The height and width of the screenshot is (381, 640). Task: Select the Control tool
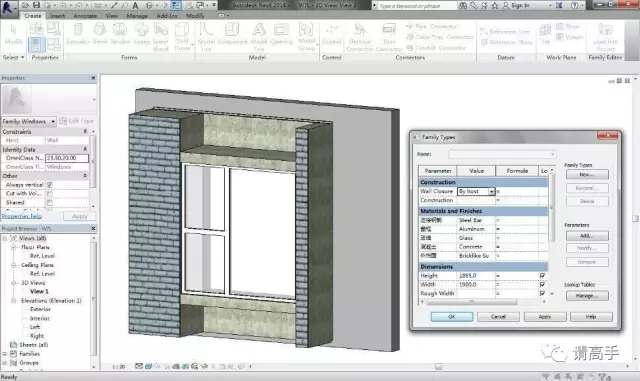(331, 34)
